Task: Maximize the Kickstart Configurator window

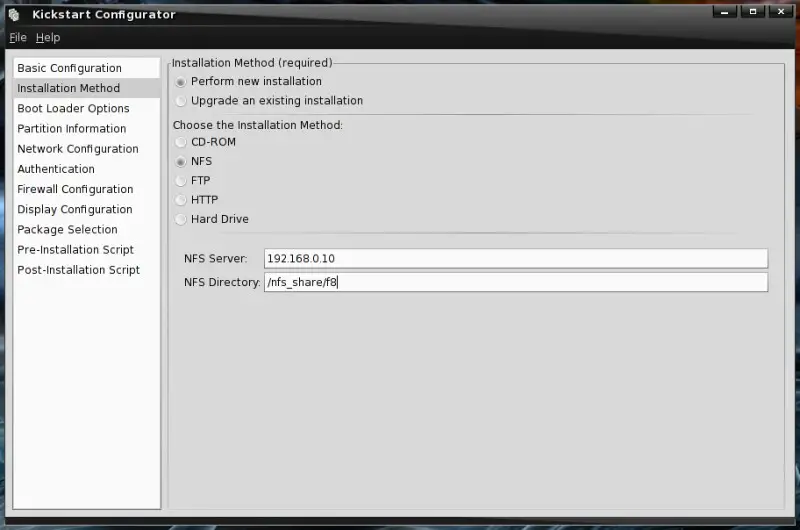Action: pyautogui.click(x=753, y=12)
